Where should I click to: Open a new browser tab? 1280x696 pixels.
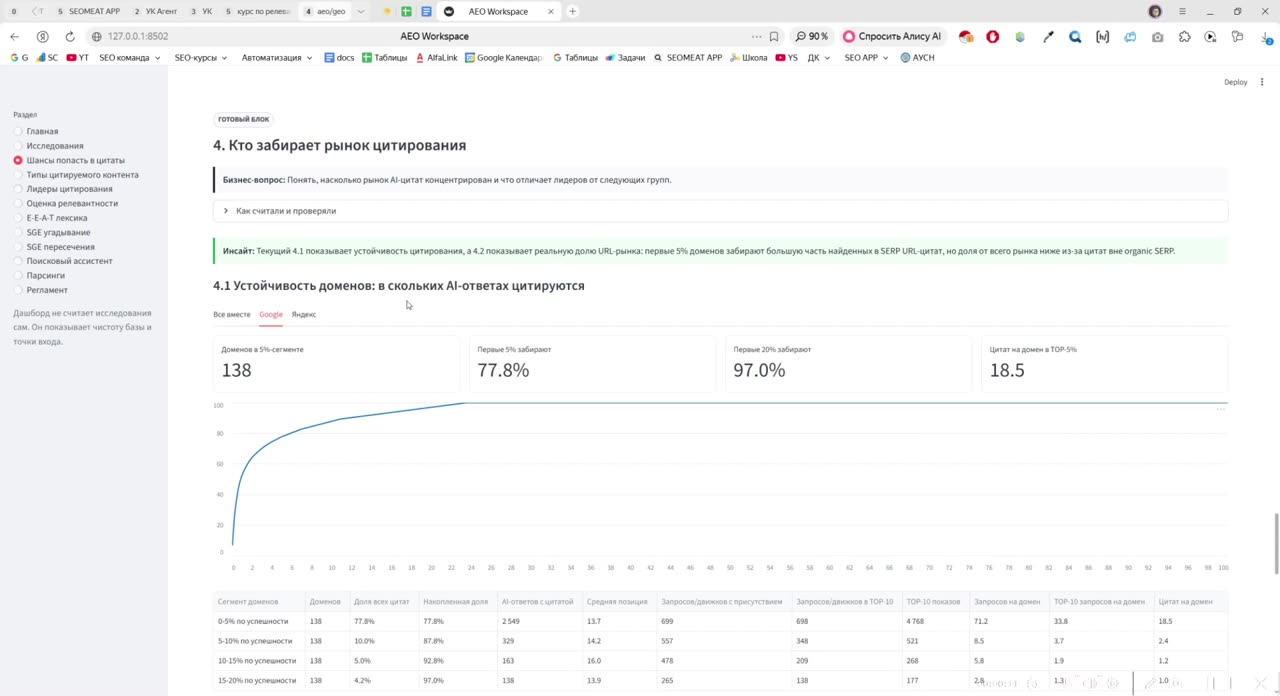(x=572, y=11)
